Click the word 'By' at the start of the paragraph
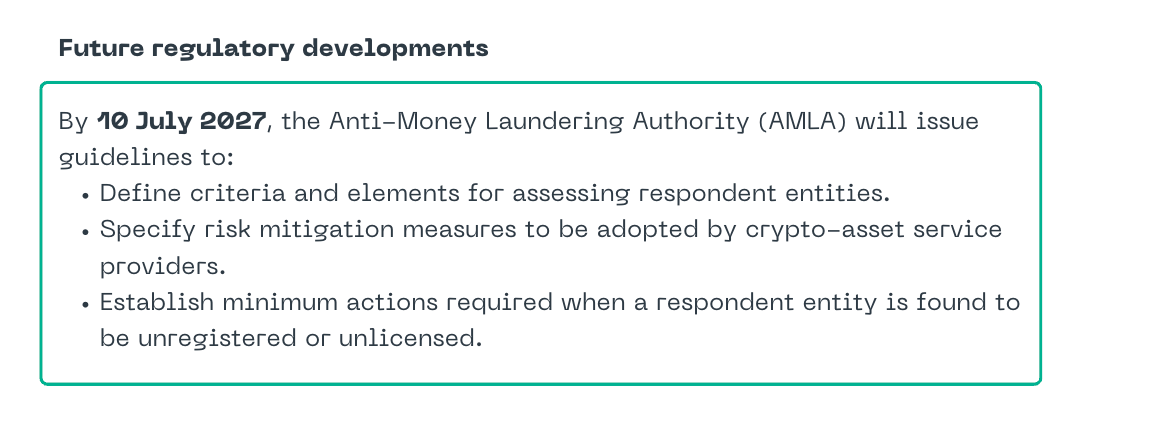This screenshot has width=1152, height=432. [73, 122]
